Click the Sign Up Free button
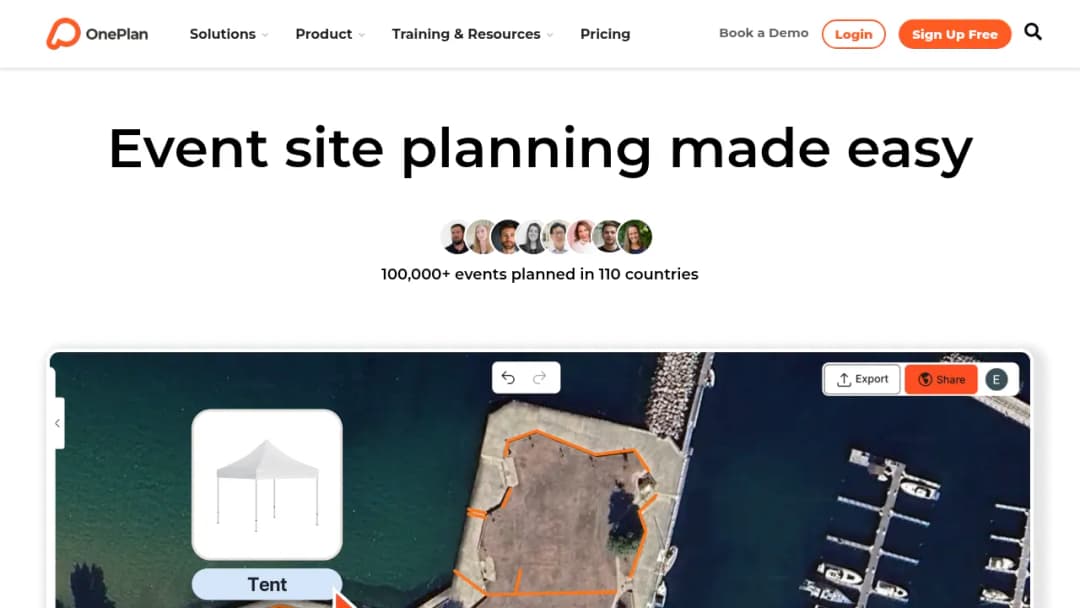The height and width of the screenshot is (608, 1080). 955,34
